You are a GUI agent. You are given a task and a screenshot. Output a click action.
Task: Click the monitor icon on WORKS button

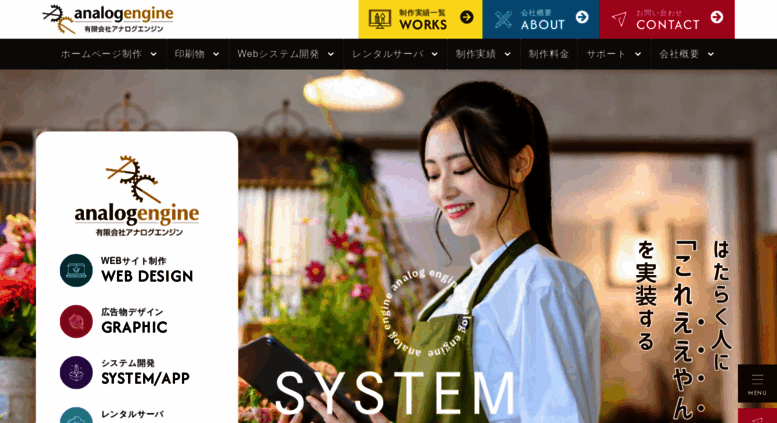point(380,19)
